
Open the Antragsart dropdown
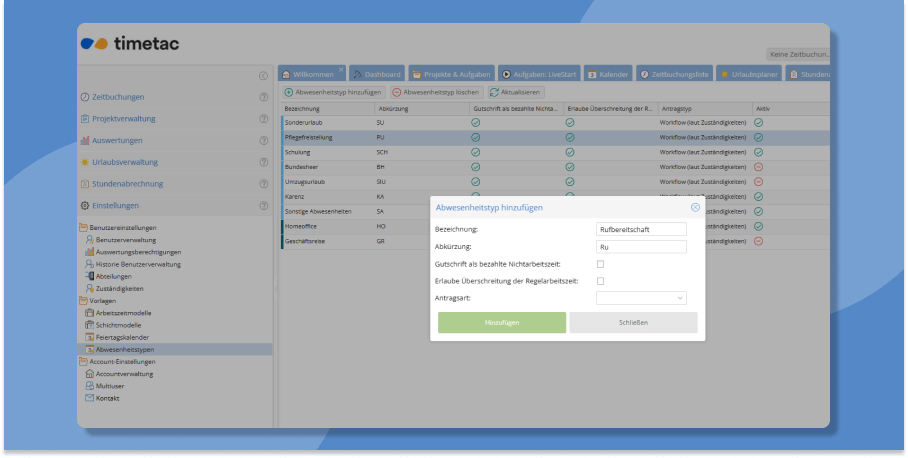(x=641, y=298)
